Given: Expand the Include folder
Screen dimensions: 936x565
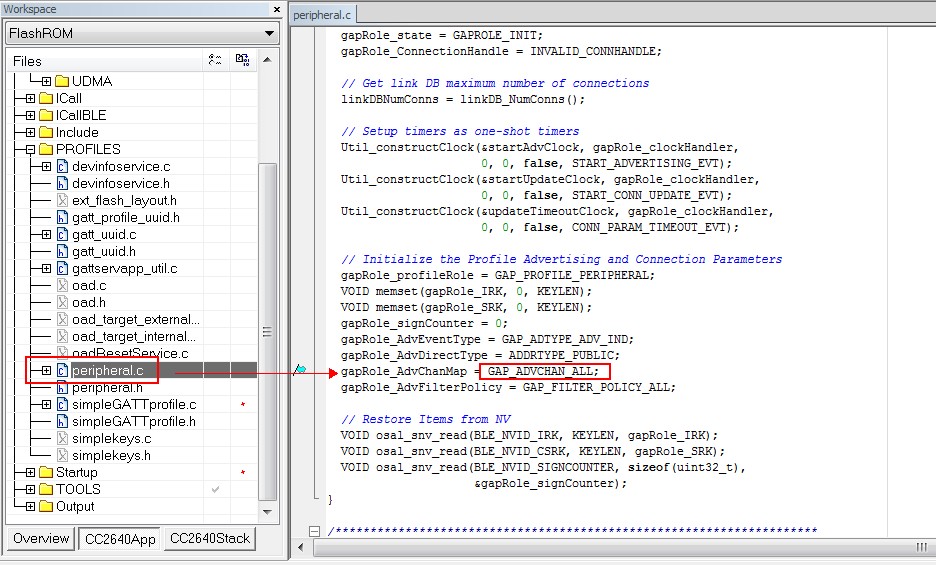Looking at the screenshot, I should (x=30, y=133).
